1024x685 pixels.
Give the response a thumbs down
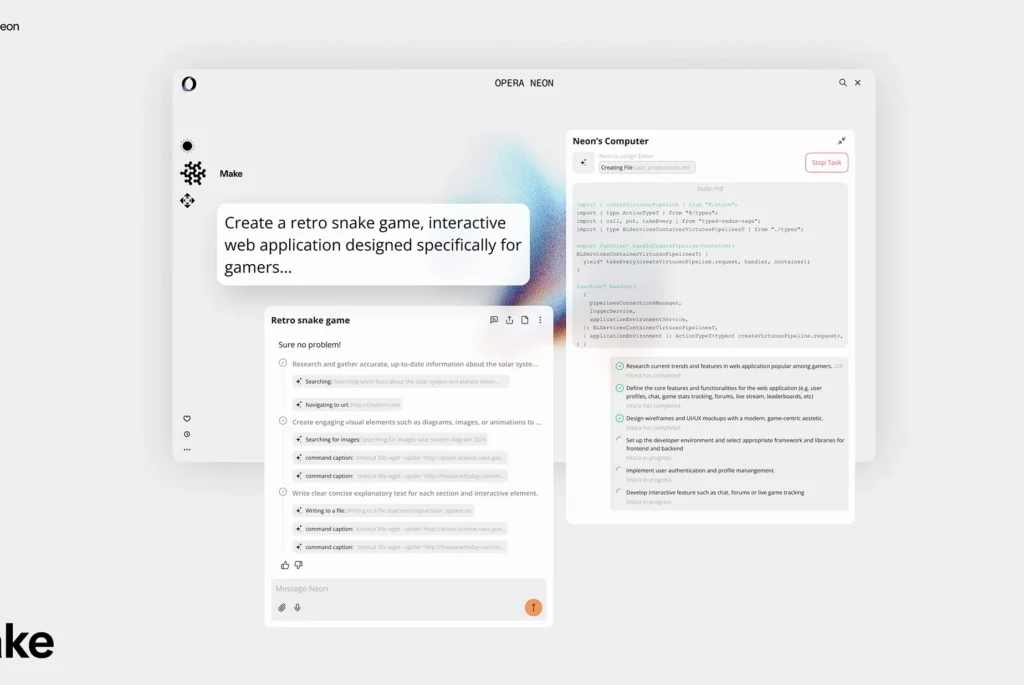click(298, 564)
